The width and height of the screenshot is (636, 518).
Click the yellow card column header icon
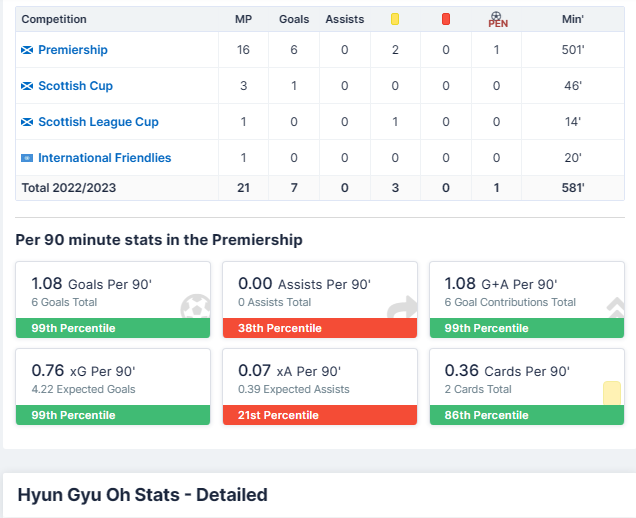pyautogui.click(x=395, y=19)
